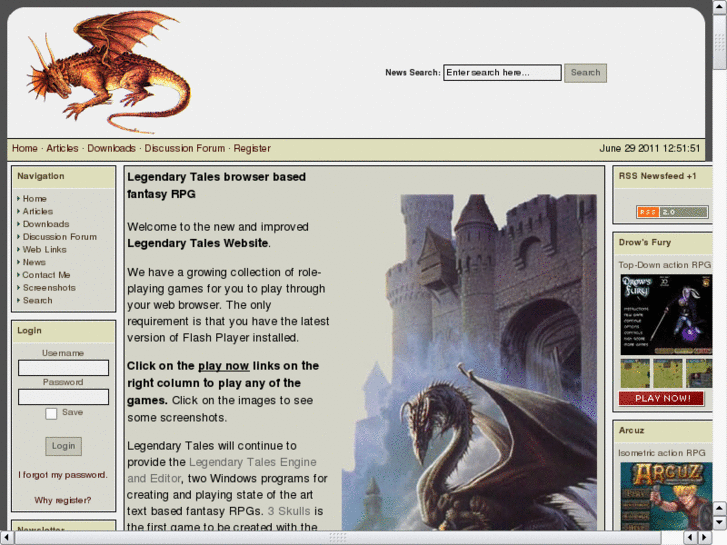Go to Discussion Forum in Navigation panel
Viewport: 727px width, 545px height.
(60, 237)
